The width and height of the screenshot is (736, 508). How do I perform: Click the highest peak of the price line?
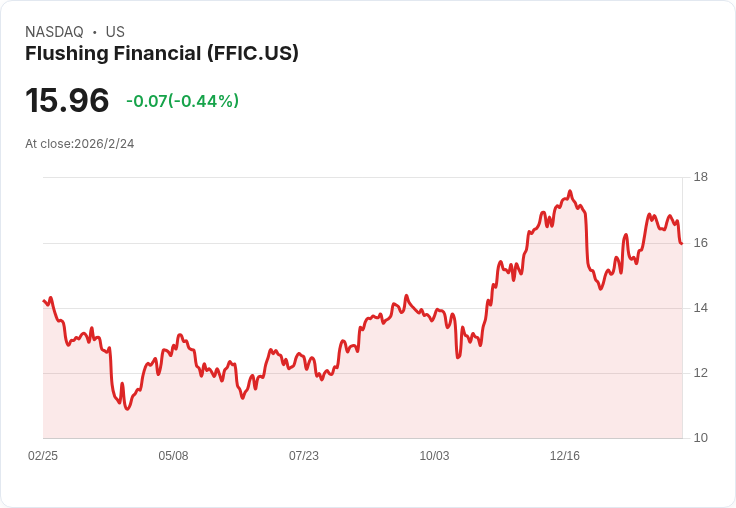pos(570,191)
